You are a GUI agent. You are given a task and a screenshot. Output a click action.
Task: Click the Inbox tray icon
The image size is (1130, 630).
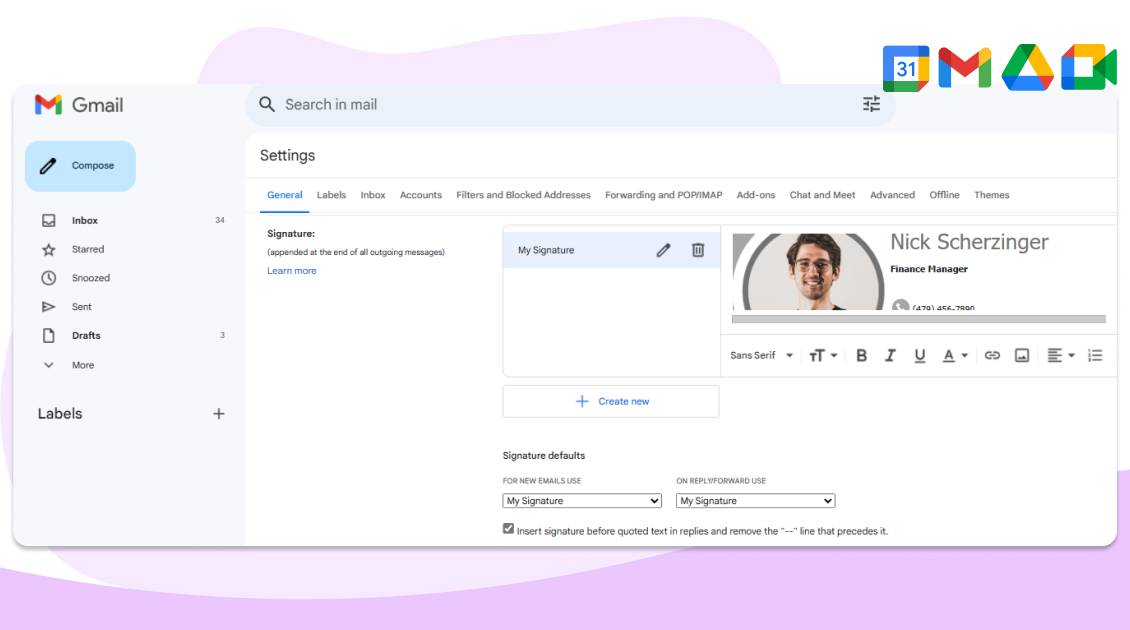coord(48,221)
